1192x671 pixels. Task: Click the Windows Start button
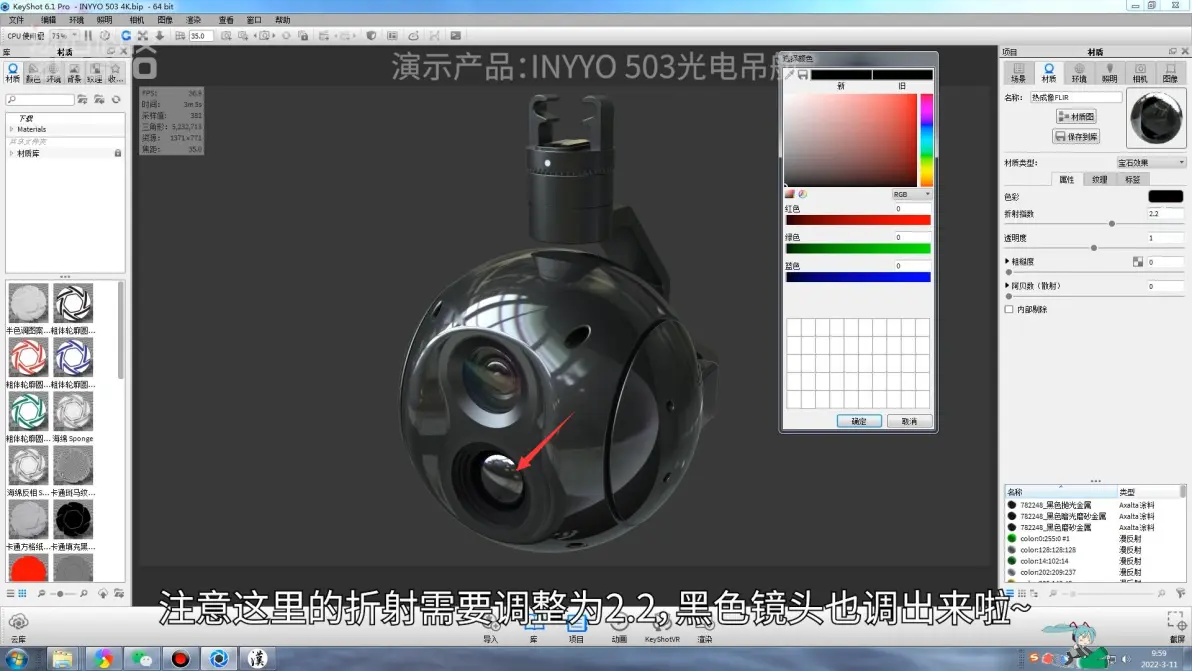(x=16, y=658)
